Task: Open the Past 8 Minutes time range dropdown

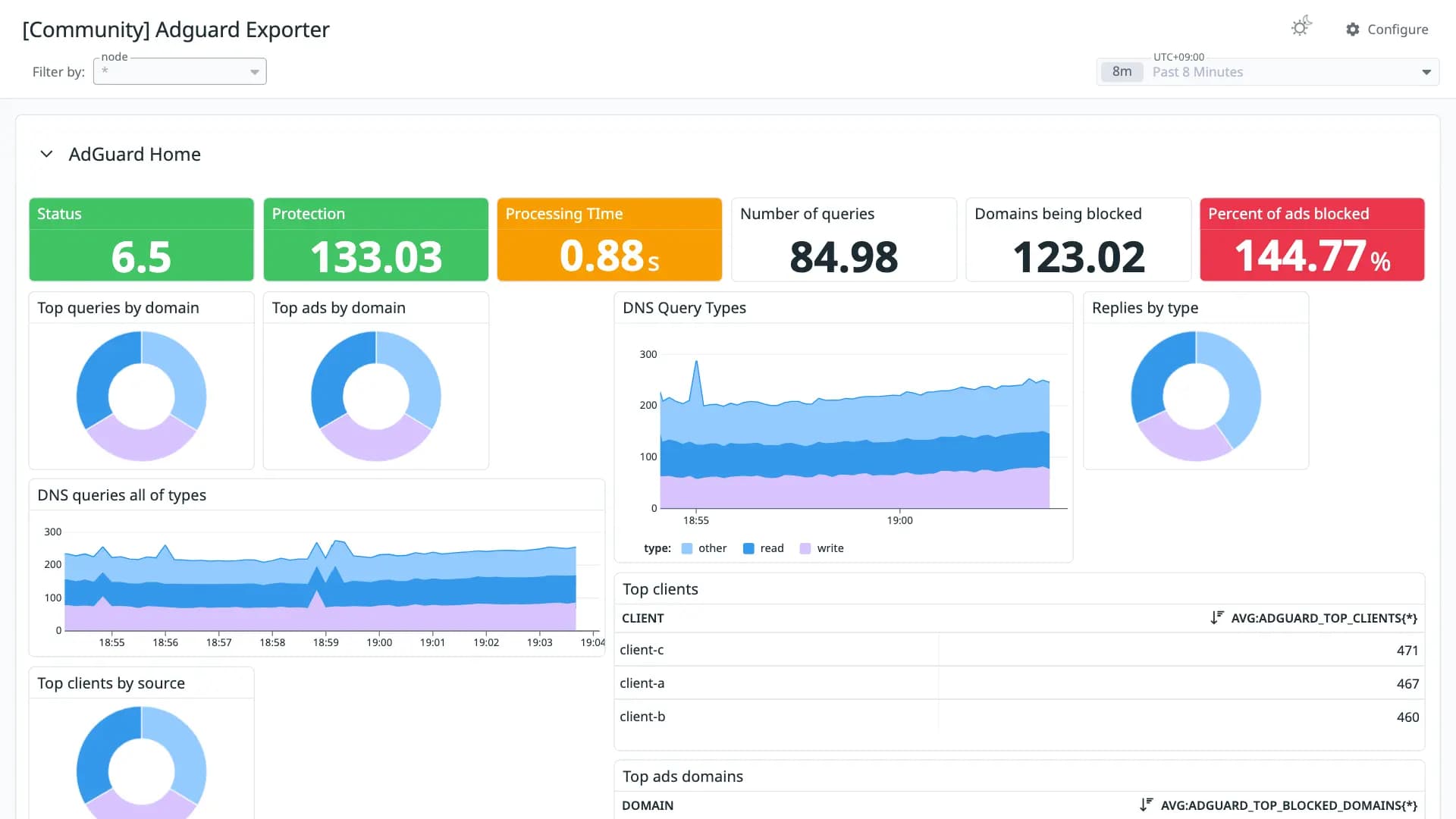Action: tap(1268, 72)
